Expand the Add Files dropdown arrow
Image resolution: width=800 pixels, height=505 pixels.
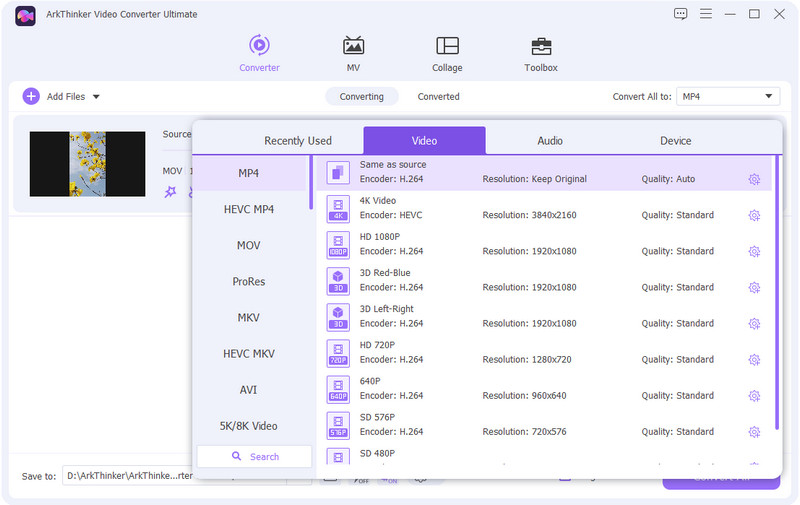click(96, 97)
